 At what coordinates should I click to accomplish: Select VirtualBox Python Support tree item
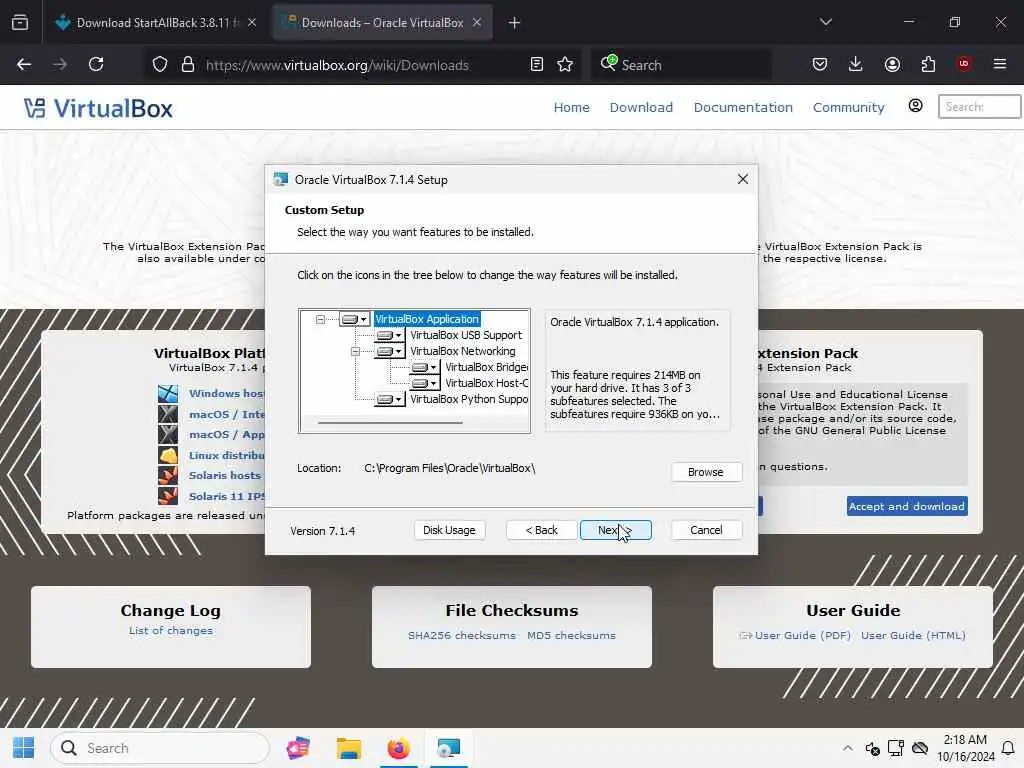[469, 399]
